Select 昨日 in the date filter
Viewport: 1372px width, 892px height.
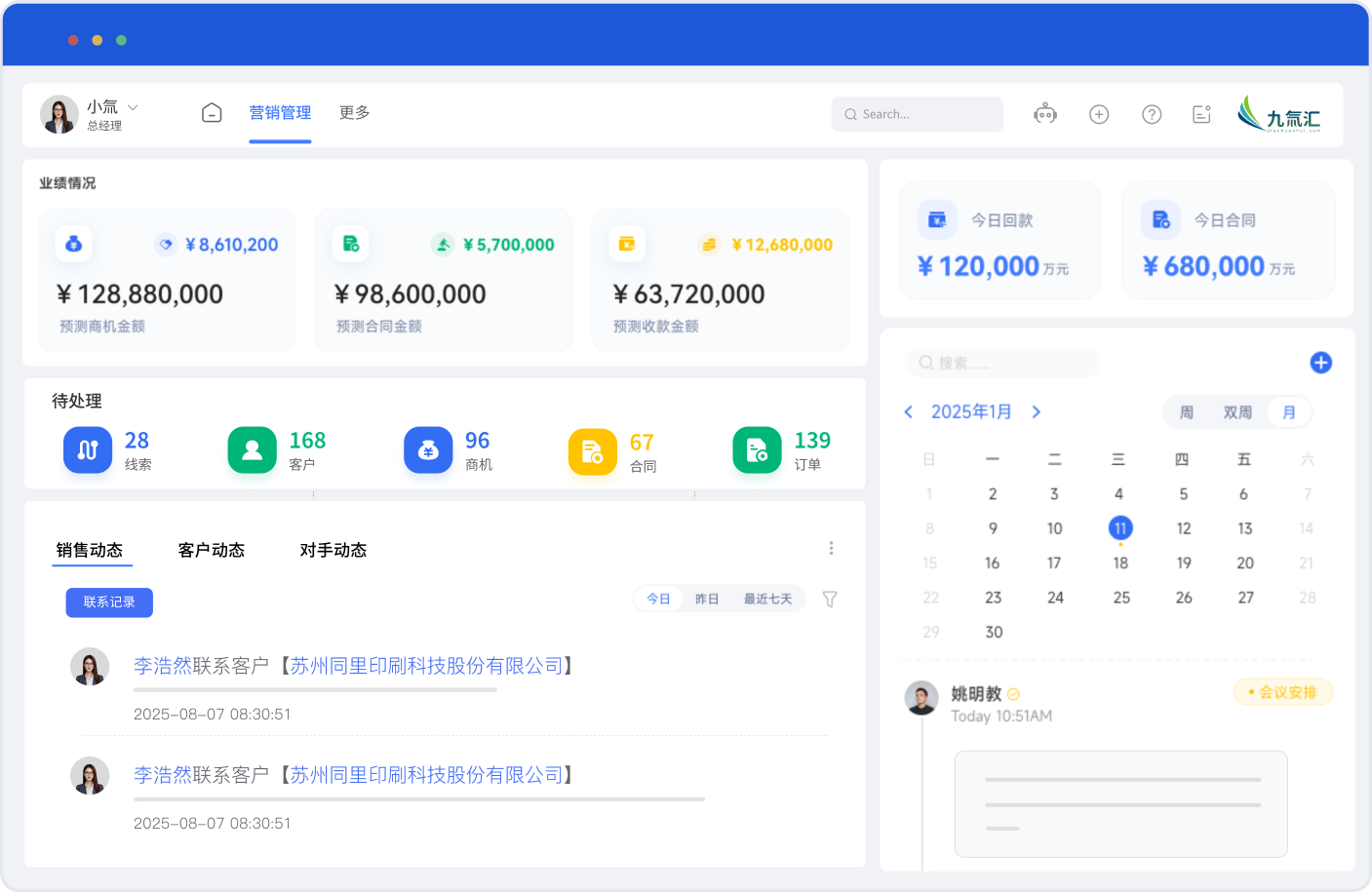pos(707,599)
